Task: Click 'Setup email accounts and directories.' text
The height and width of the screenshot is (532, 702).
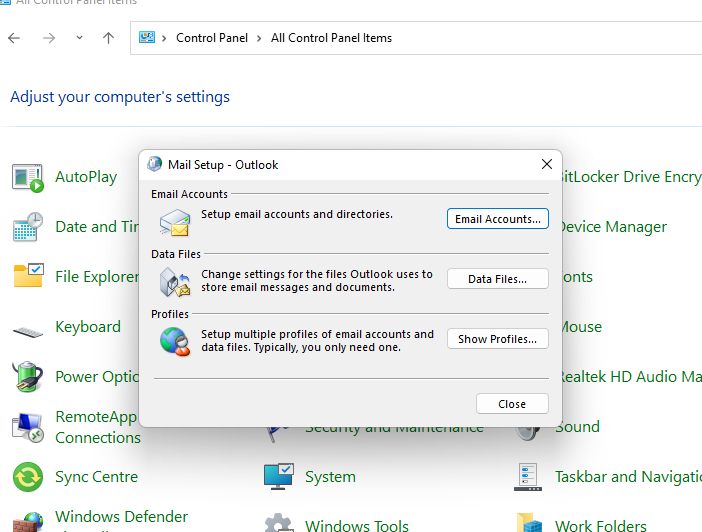Action: click(297, 214)
